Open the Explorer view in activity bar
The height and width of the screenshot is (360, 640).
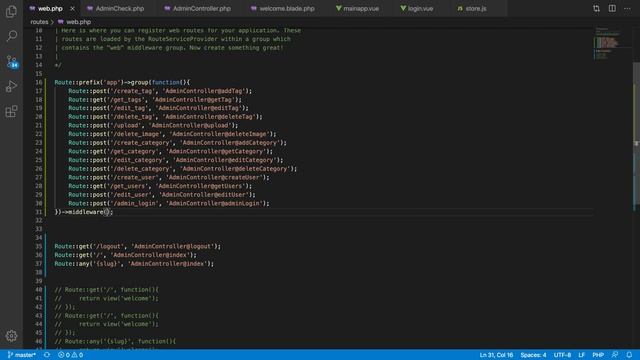click(x=11, y=12)
